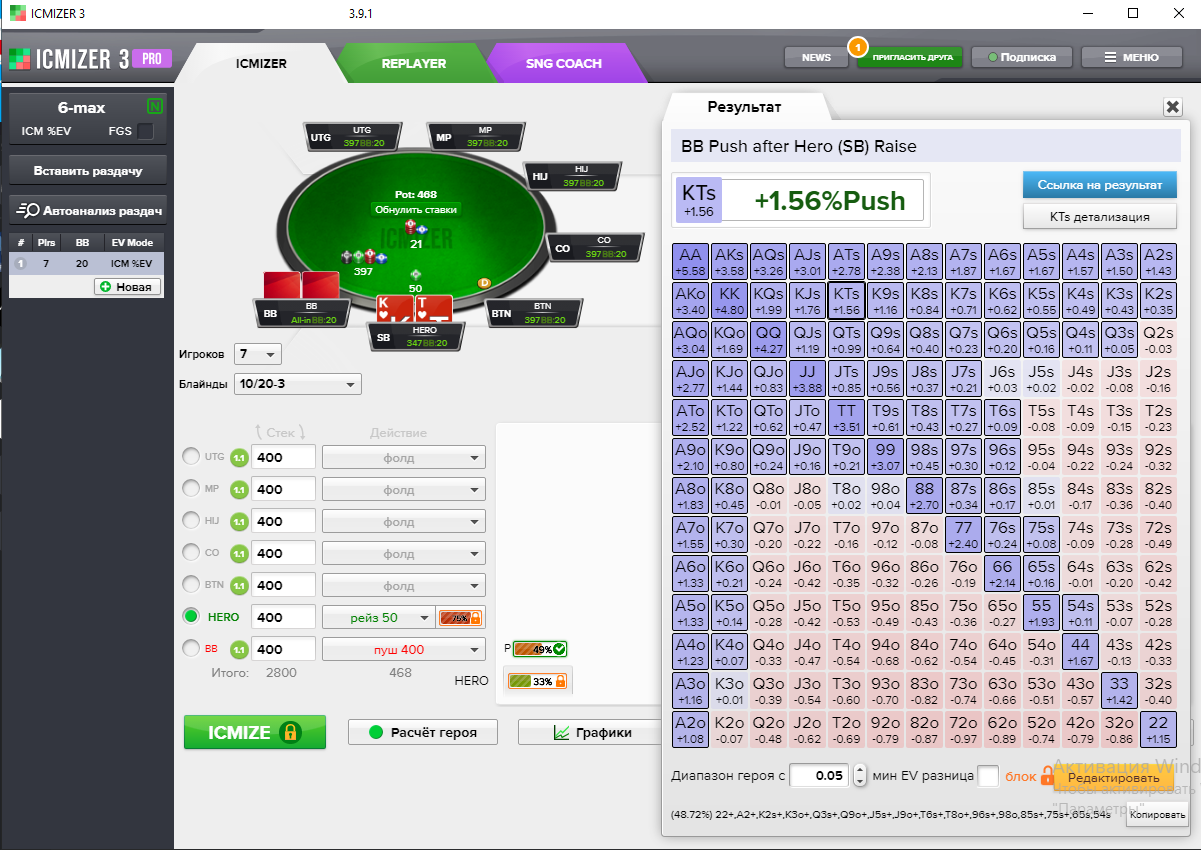
Task: Click the 33% locked HERO range indicator
Action: pyautogui.click(x=539, y=681)
